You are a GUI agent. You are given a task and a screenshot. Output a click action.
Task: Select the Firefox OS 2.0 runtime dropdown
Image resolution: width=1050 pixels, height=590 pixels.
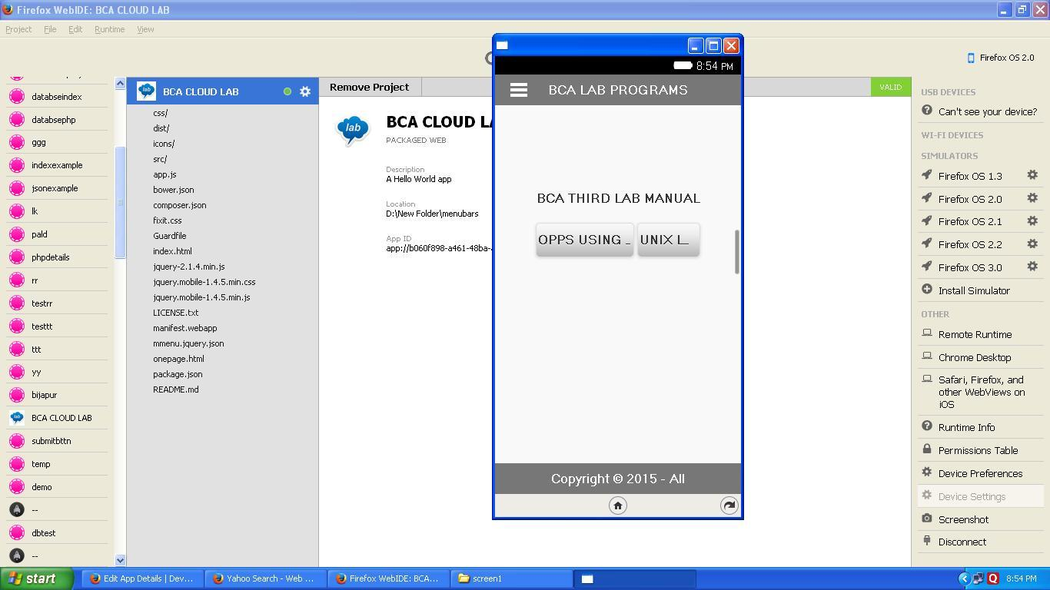pyautogui.click(x=1000, y=58)
